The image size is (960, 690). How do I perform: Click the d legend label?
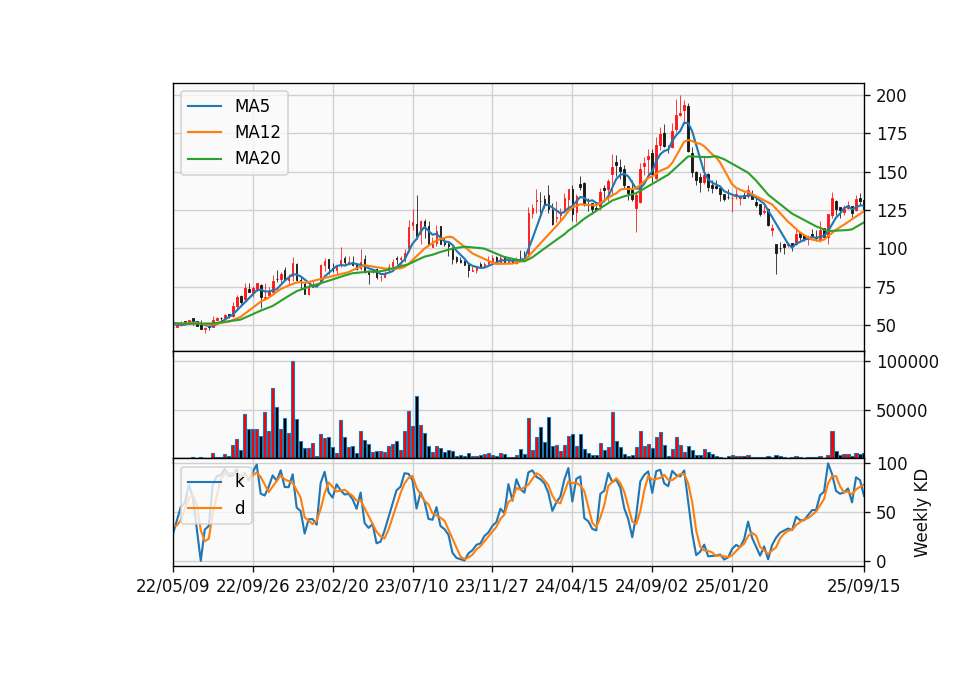coord(239,508)
